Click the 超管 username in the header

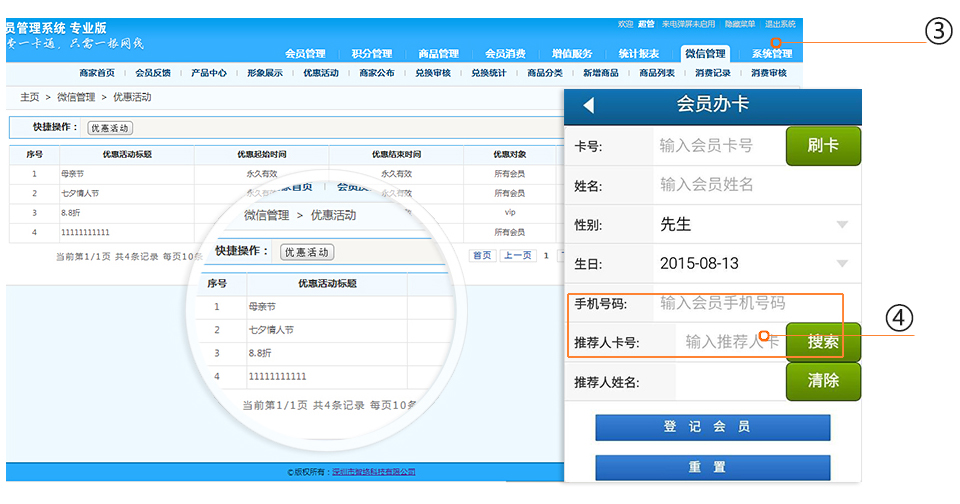(x=646, y=24)
